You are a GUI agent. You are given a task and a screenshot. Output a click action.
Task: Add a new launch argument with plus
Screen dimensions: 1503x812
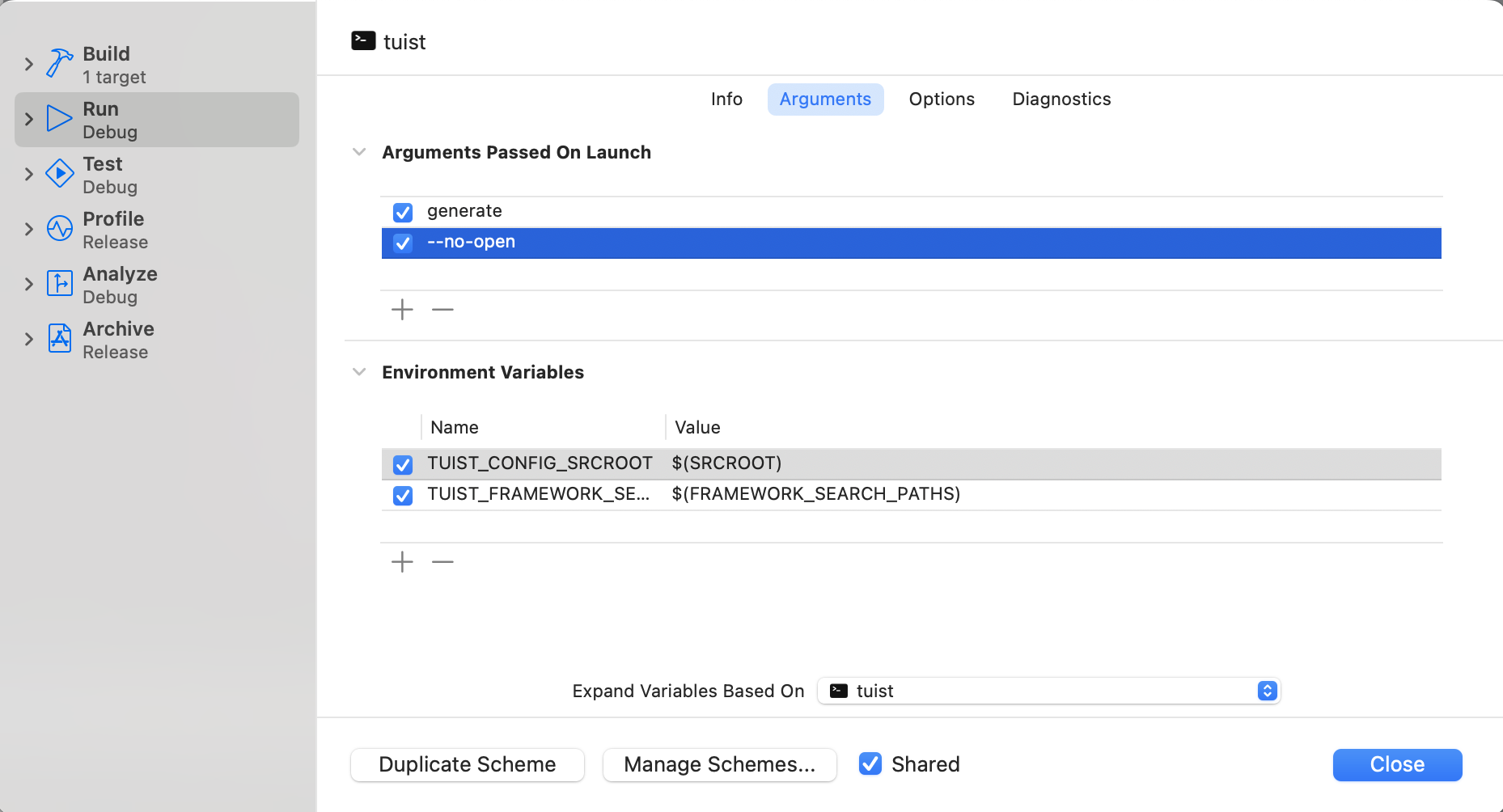pyautogui.click(x=402, y=310)
